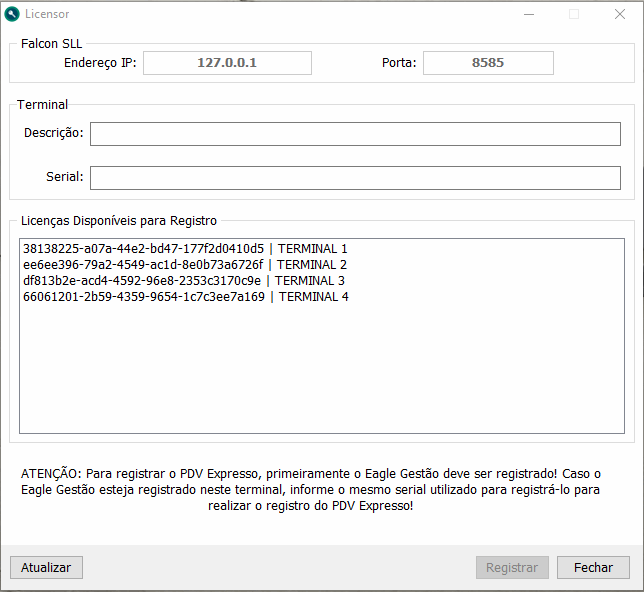Focus the Serial input field

(x=355, y=178)
